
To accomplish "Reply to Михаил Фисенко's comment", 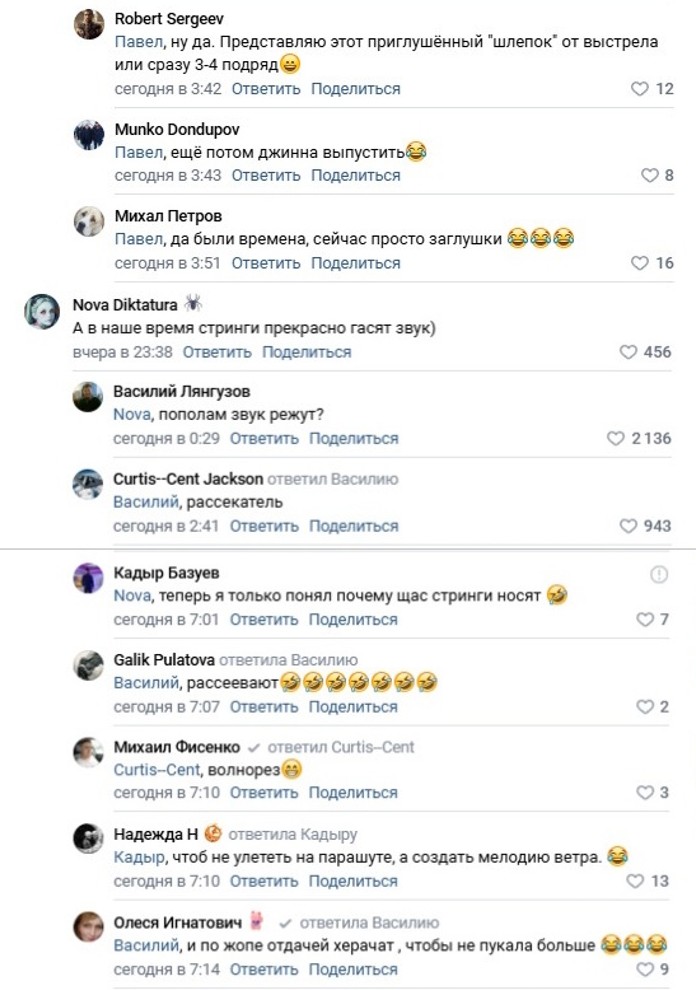I will (x=264, y=793).
